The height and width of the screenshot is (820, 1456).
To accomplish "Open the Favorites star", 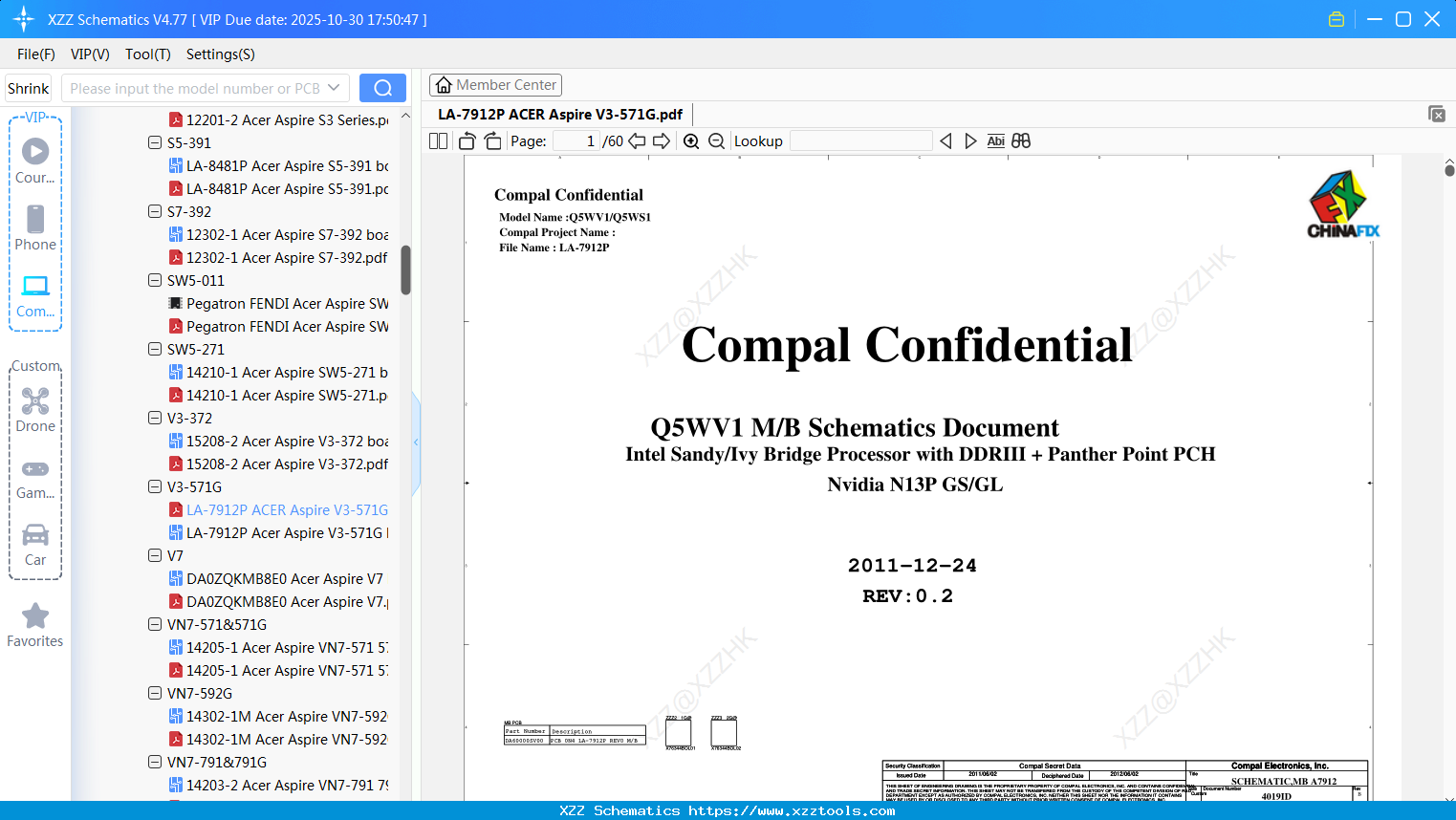I will pyautogui.click(x=35, y=625).
